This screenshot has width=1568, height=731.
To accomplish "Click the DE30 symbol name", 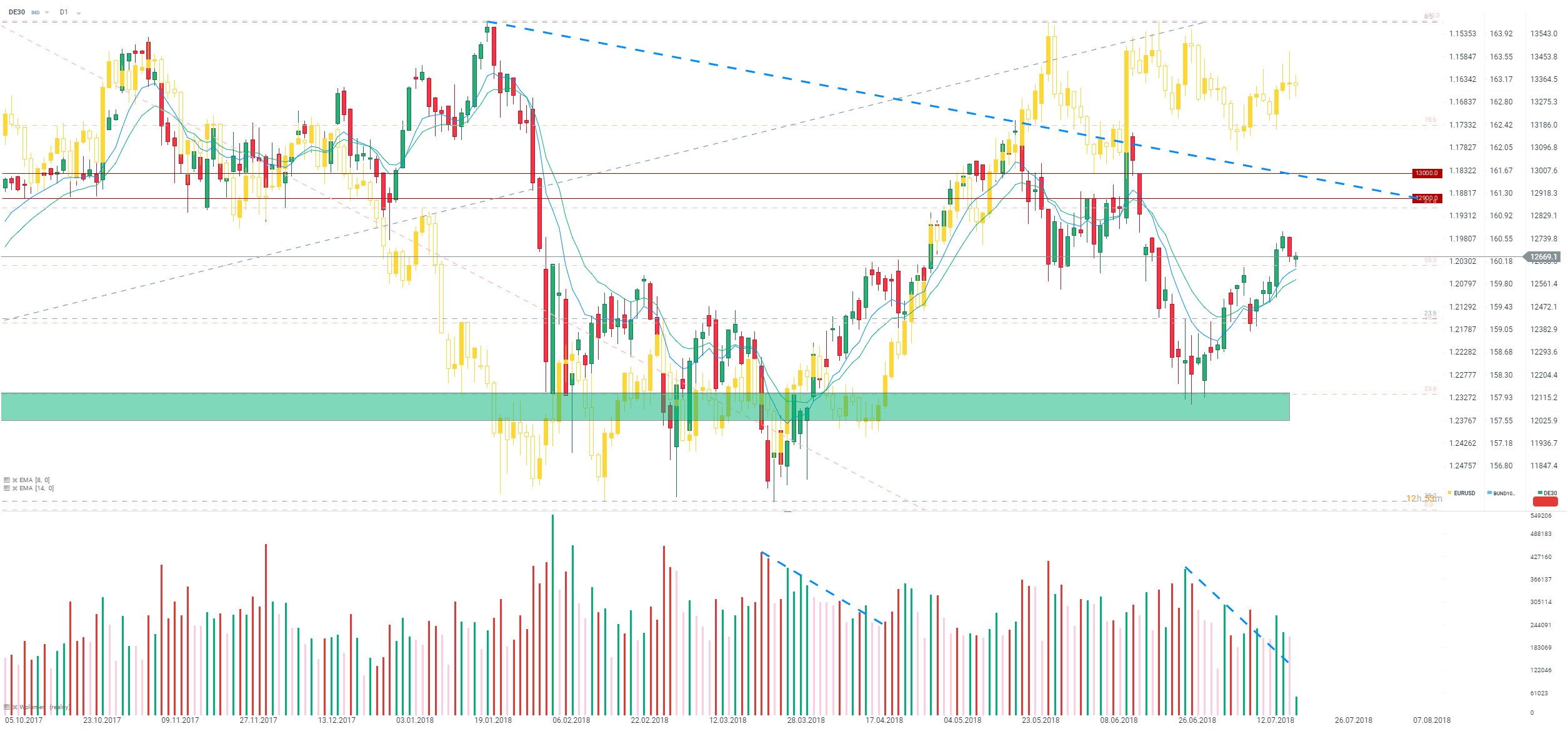I will click(17, 13).
